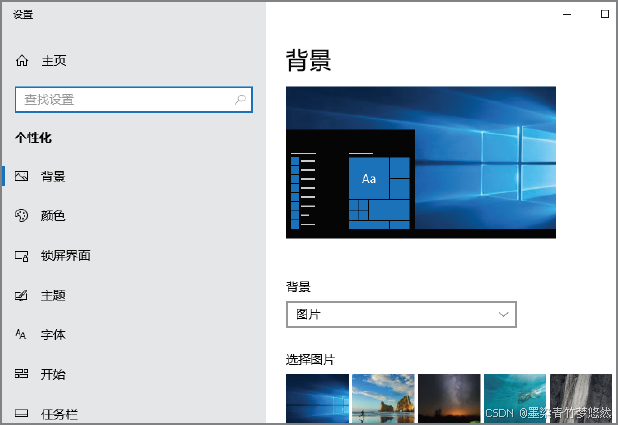The image size is (618, 425).
Task: Click the 锁屏界面 lock screen icon
Action: click(22, 256)
